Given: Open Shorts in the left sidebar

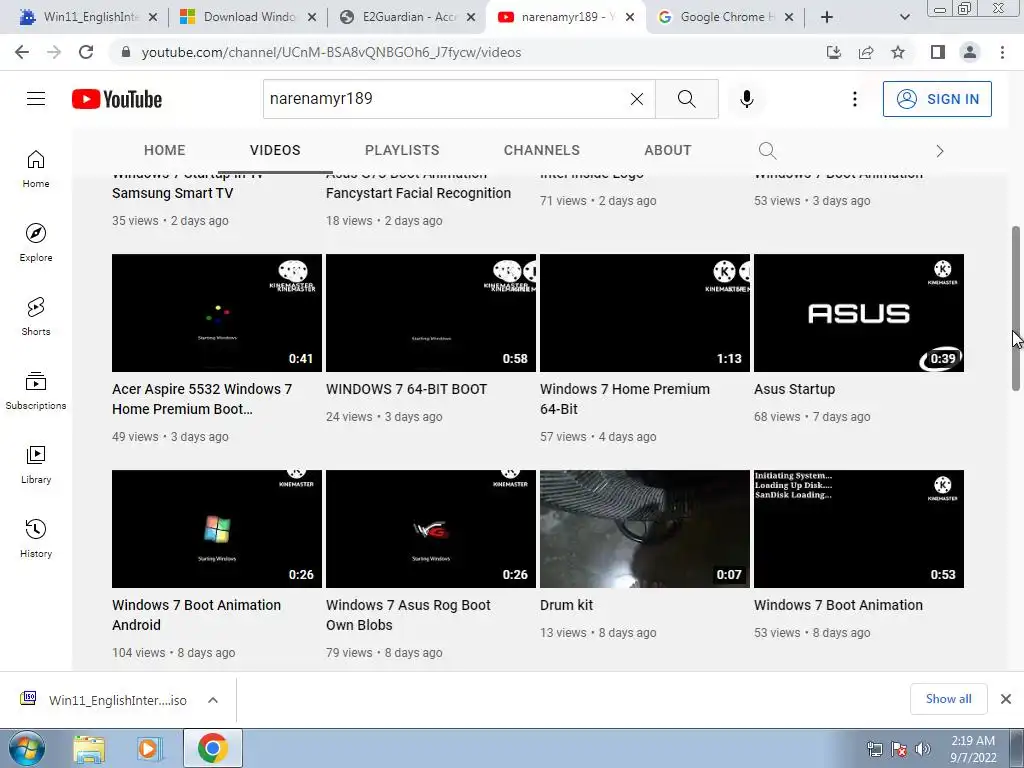Looking at the screenshot, I should click(36, 317).
